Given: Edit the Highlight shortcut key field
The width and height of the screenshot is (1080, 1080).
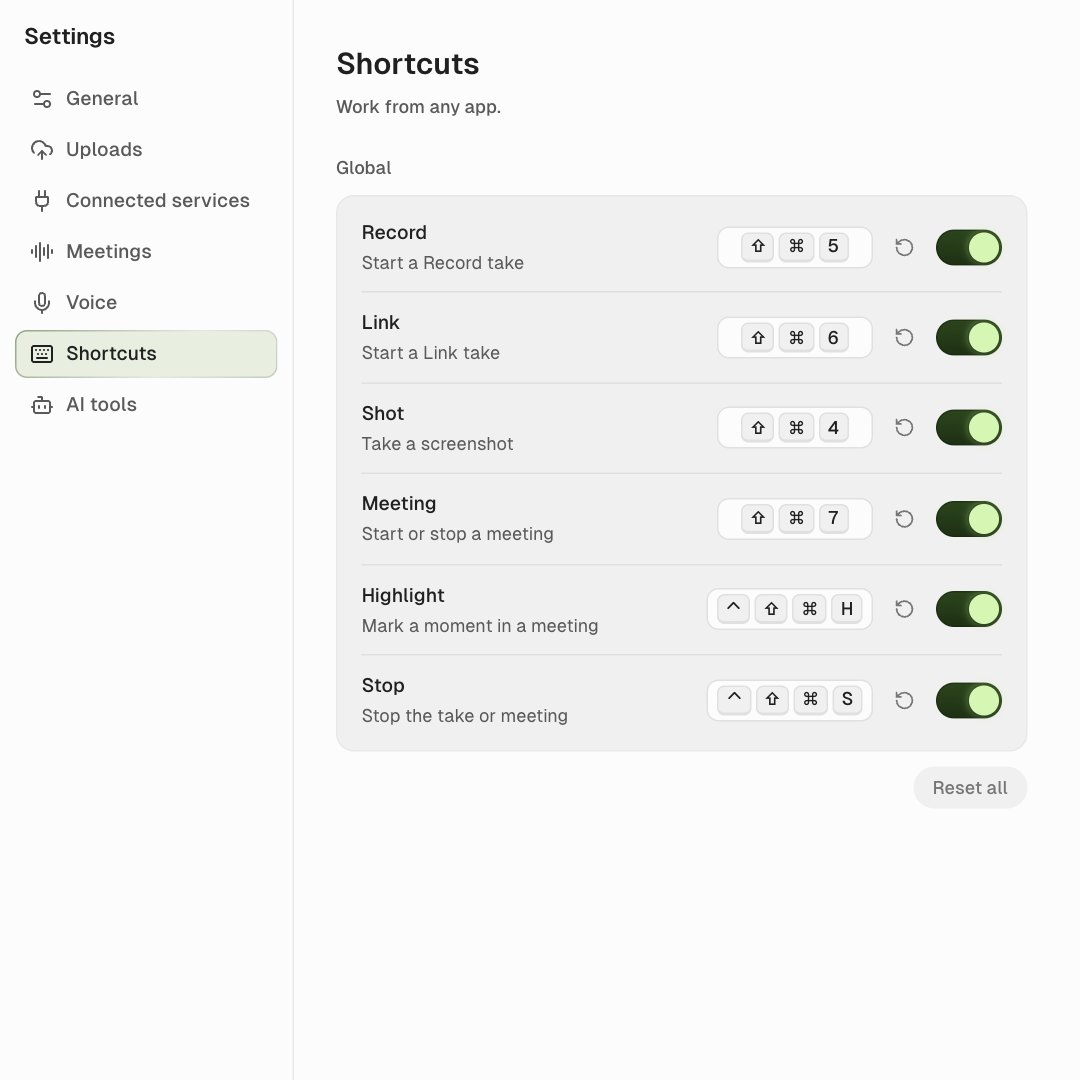Looking at the screenshot, I should (x=789, y=609).
